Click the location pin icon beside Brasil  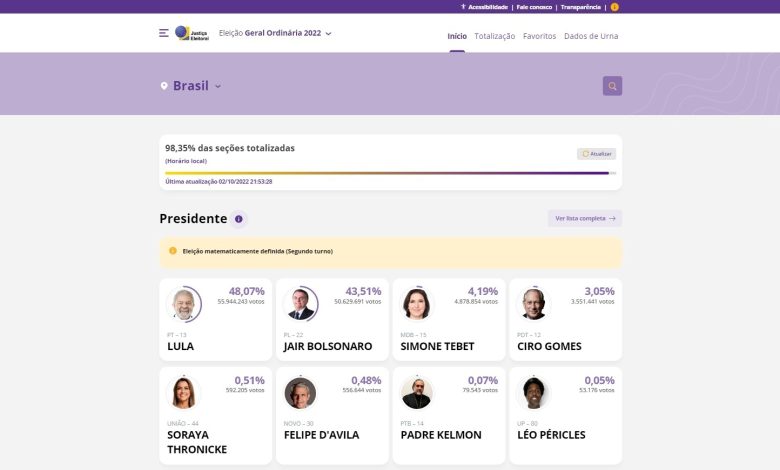[164, 86]
